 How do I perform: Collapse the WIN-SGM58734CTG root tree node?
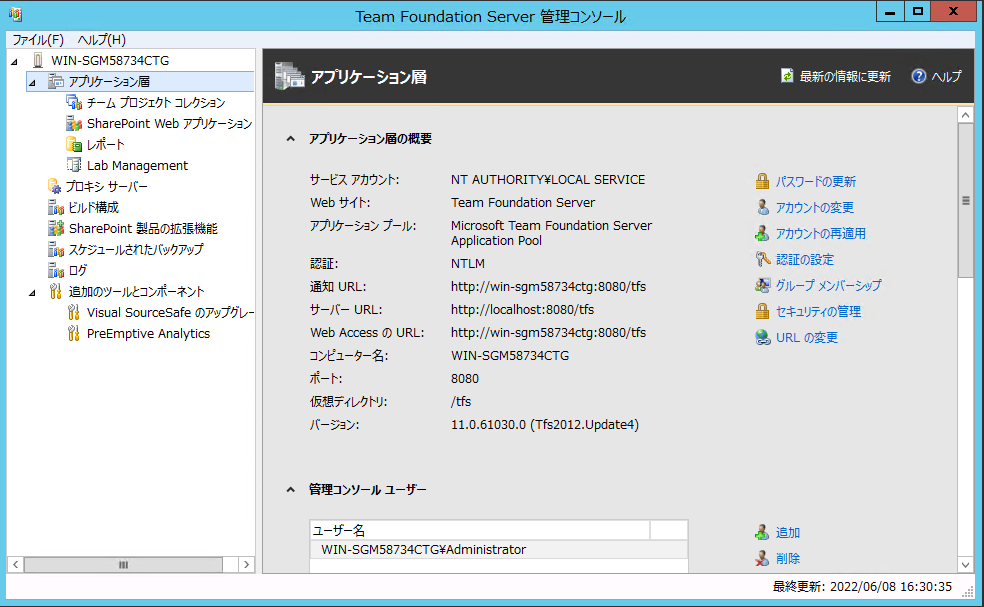14,62
